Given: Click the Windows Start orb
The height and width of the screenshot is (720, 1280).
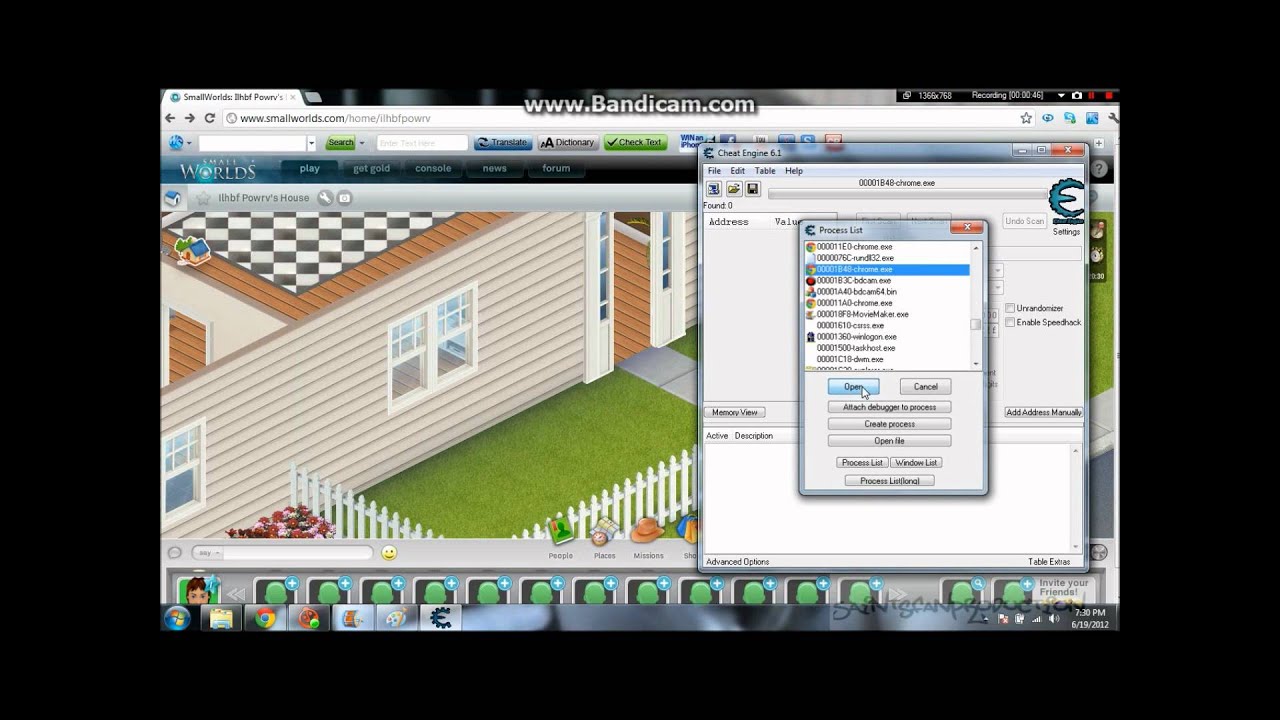Looking at the screenshot, I should 177,619.
